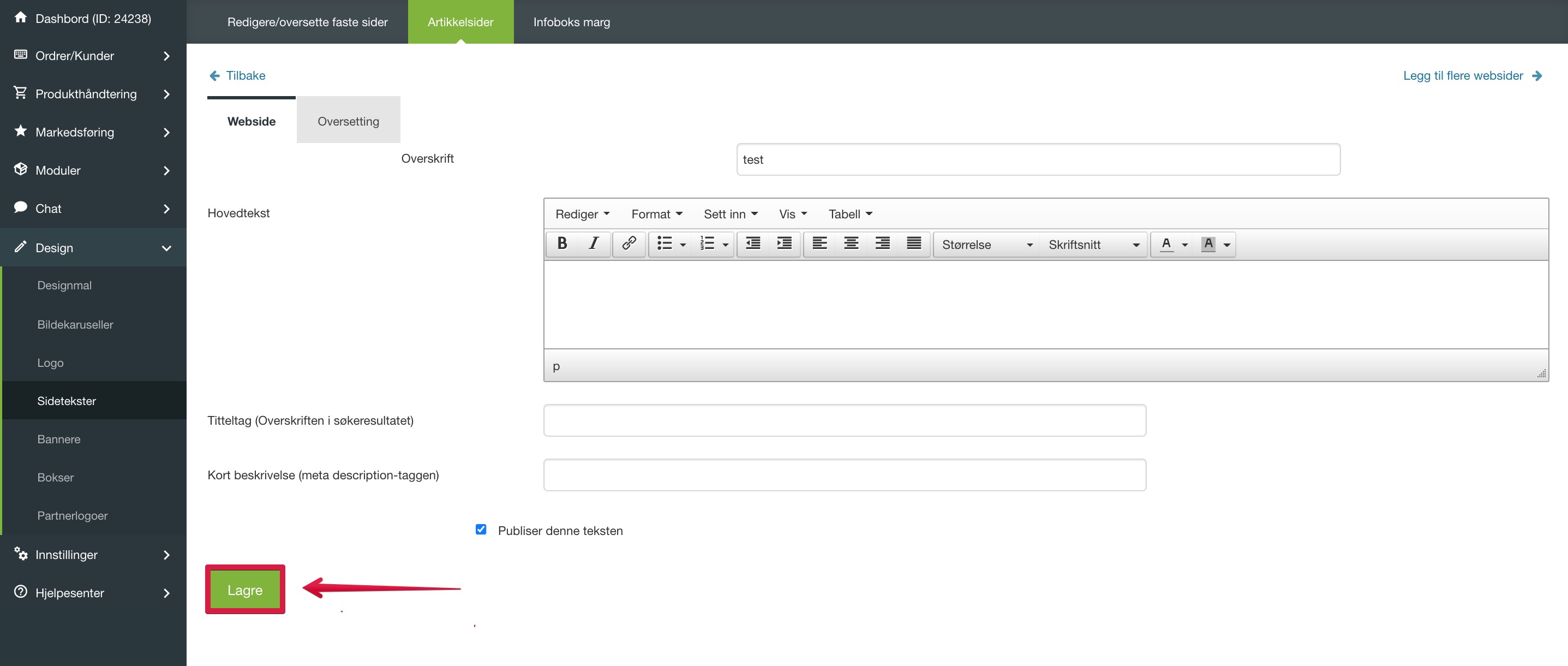Click the Overskrift field containing test

click(x=1038, y=159)
